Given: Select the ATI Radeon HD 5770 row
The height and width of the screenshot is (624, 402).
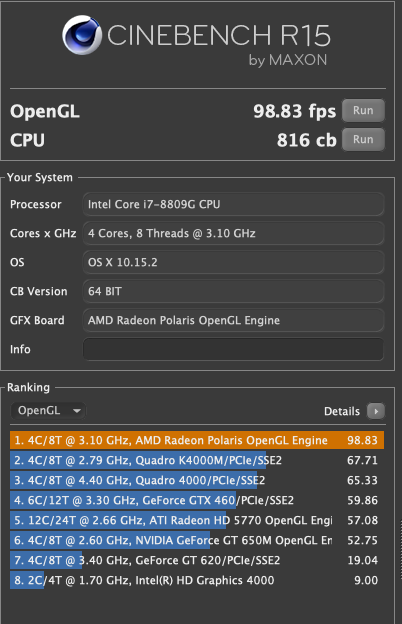Looking at the screenshot, I should pyautogui.click(x=197, y=520).
